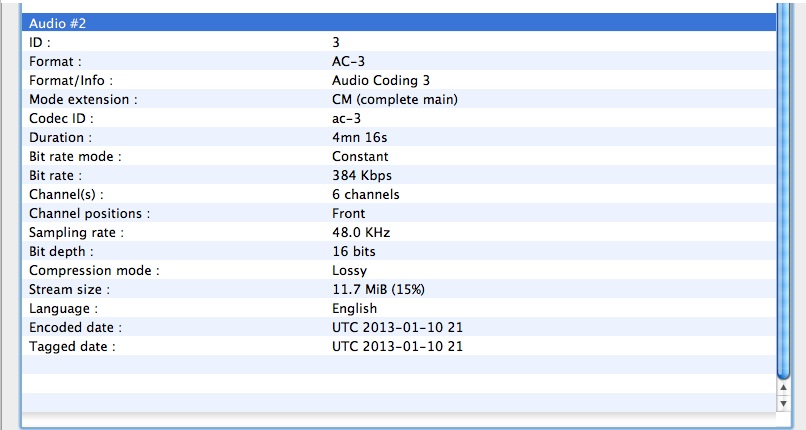Click the scroll up arrow button
Image resolution: width=806 pixels, height=430 pixels.
(783, 385)
